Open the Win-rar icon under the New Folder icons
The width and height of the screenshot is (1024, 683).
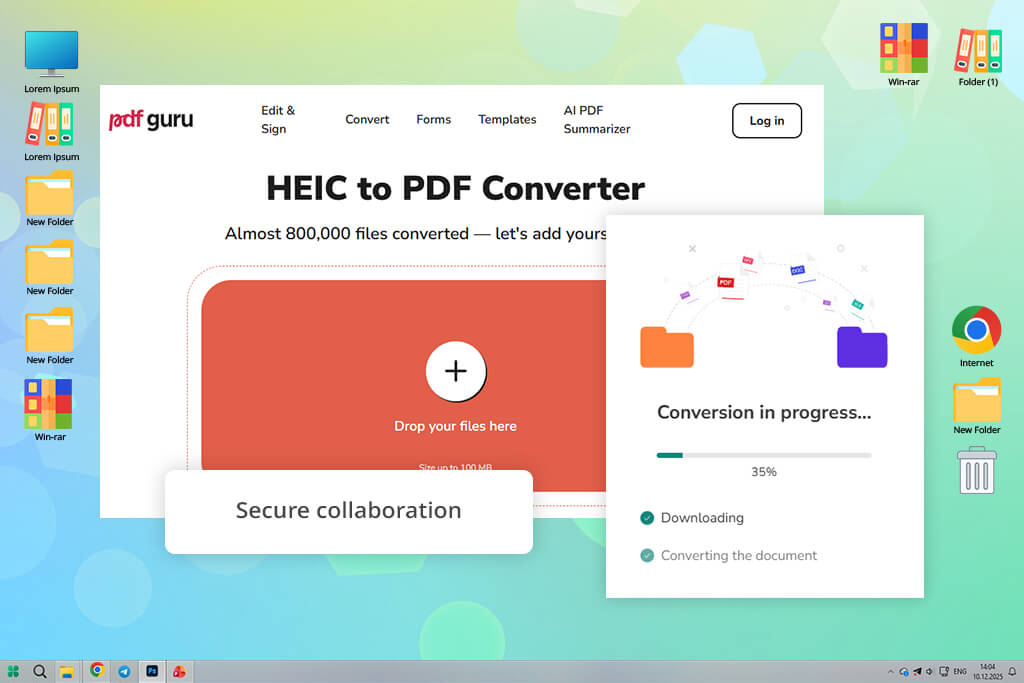50,410
